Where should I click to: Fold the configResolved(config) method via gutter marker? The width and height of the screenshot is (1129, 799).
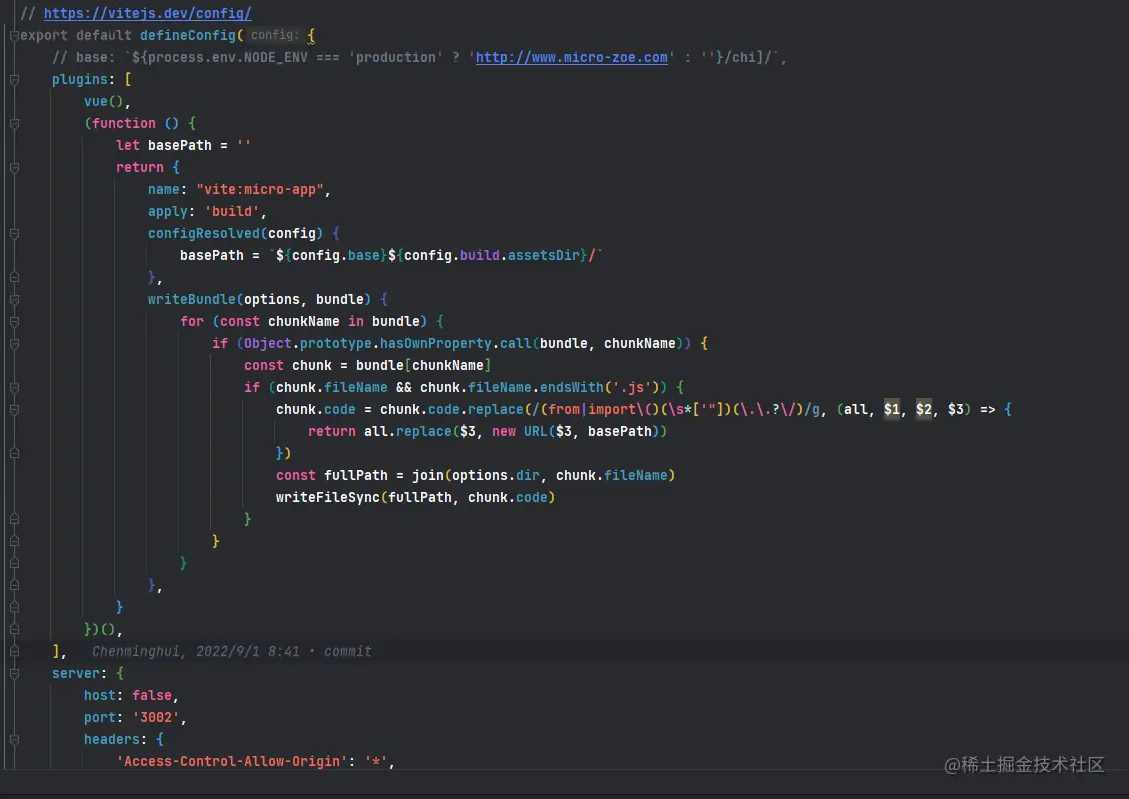click(14, 234)
